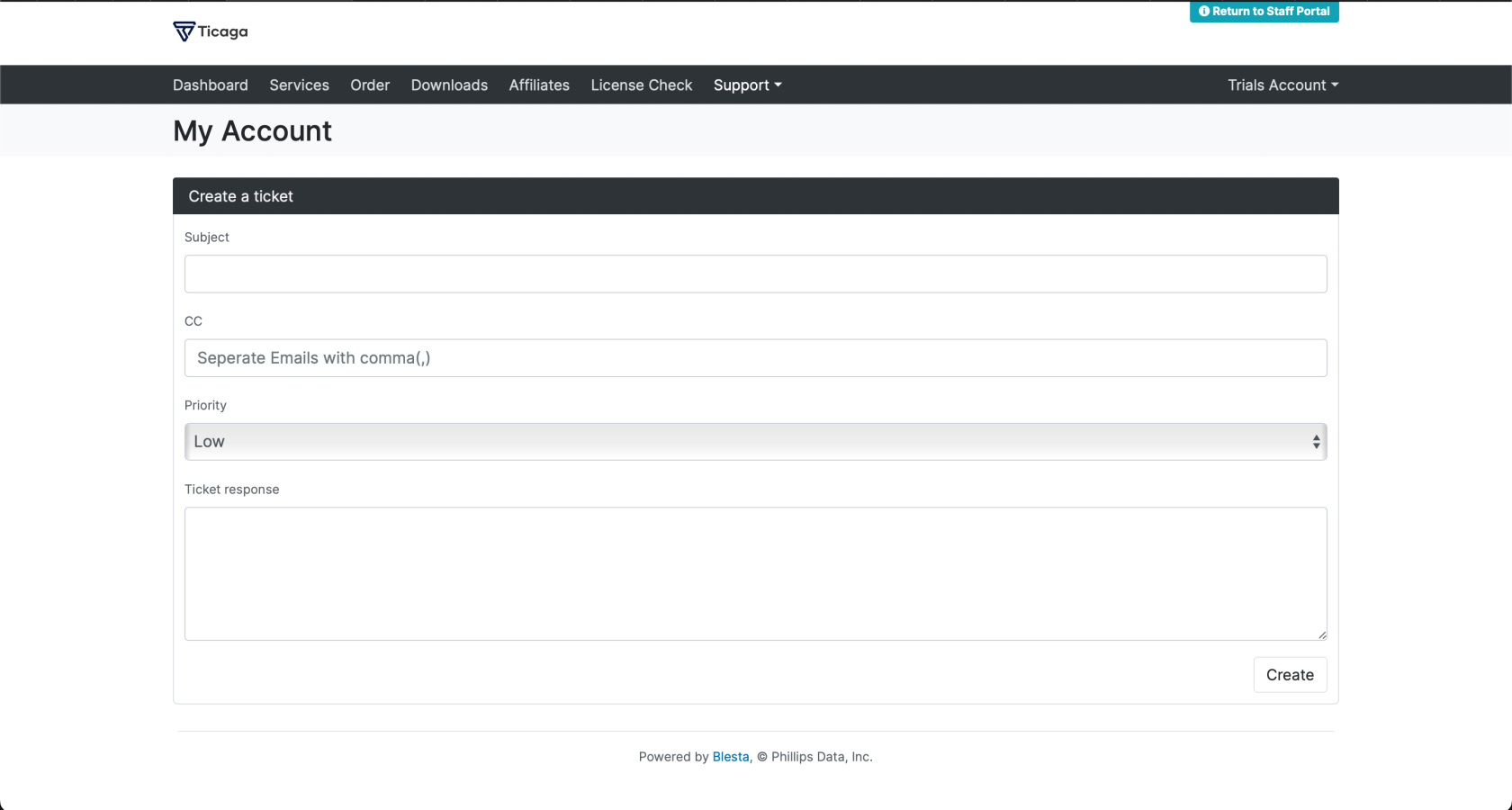Submit ticket with Create button

(x=1290, y=675)
